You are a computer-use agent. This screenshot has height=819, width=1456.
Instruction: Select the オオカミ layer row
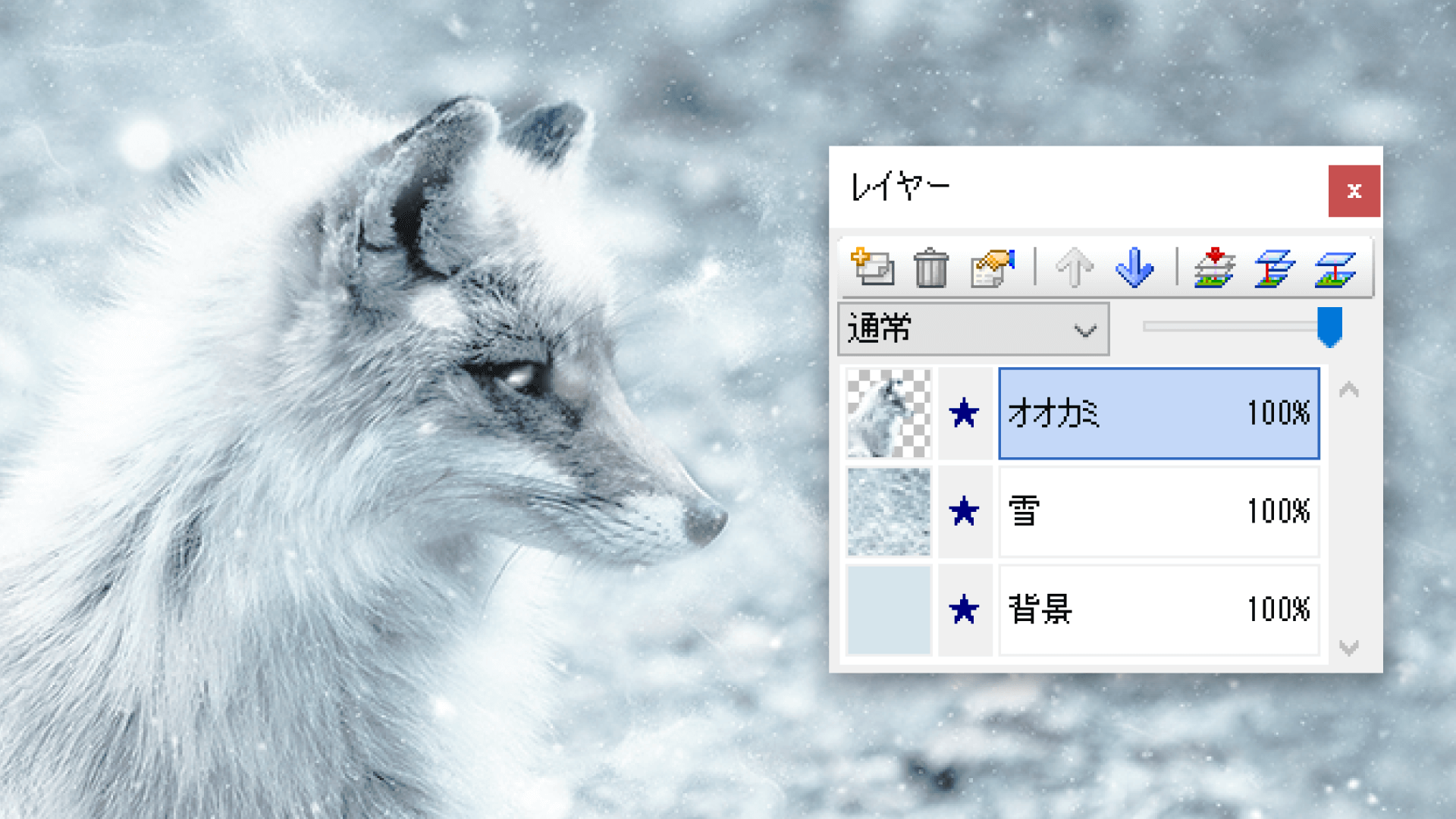tap(1158, 413)
